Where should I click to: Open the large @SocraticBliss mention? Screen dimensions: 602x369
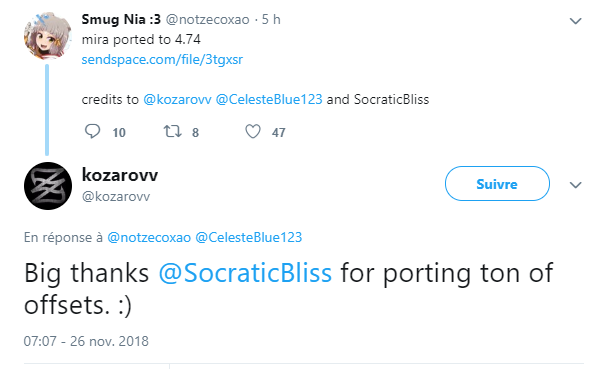245,273
